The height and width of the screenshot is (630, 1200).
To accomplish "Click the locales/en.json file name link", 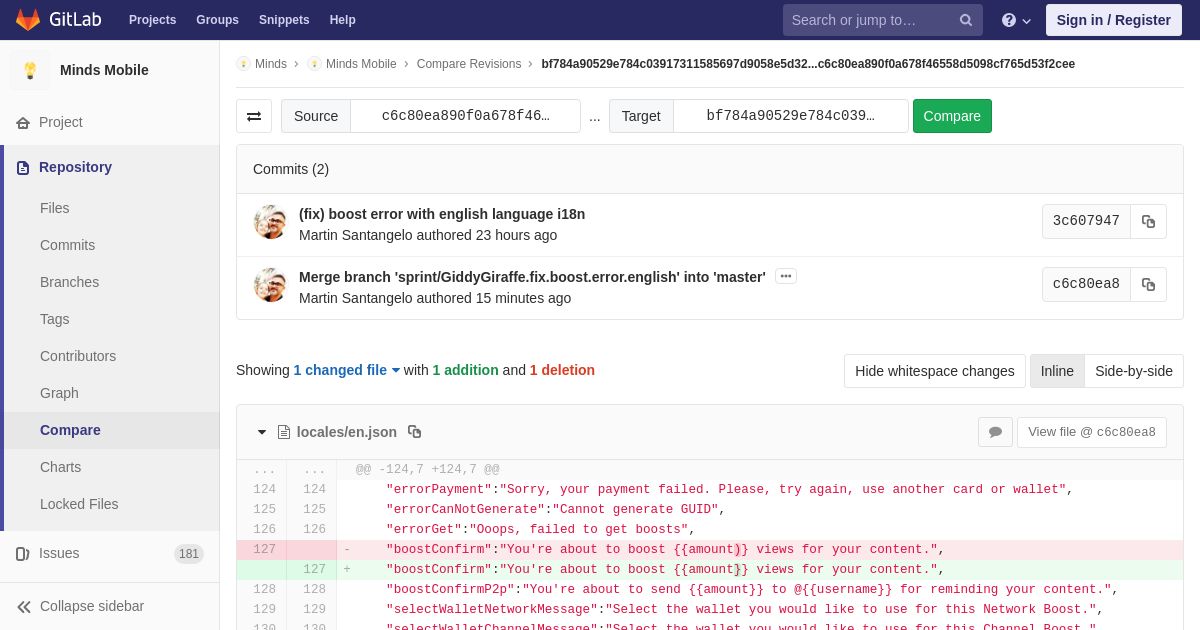I will coord(347,432).
